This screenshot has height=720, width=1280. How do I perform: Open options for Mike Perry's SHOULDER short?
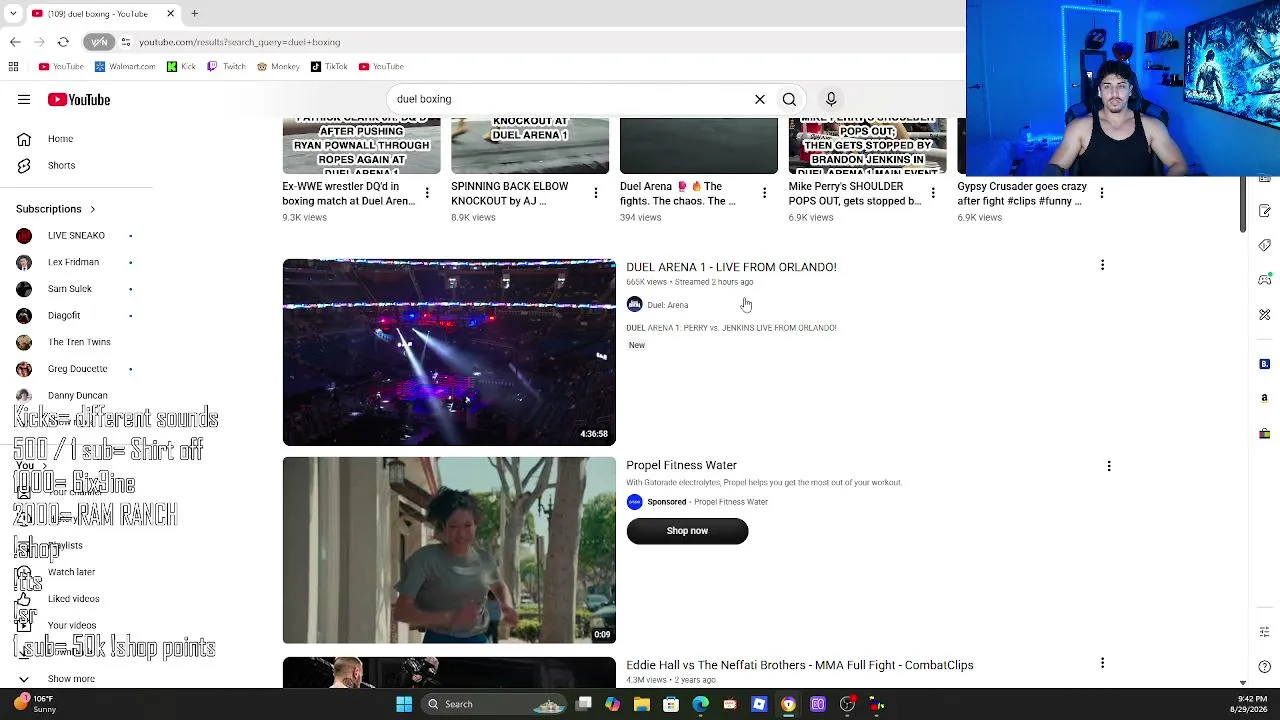pos(933,193)
